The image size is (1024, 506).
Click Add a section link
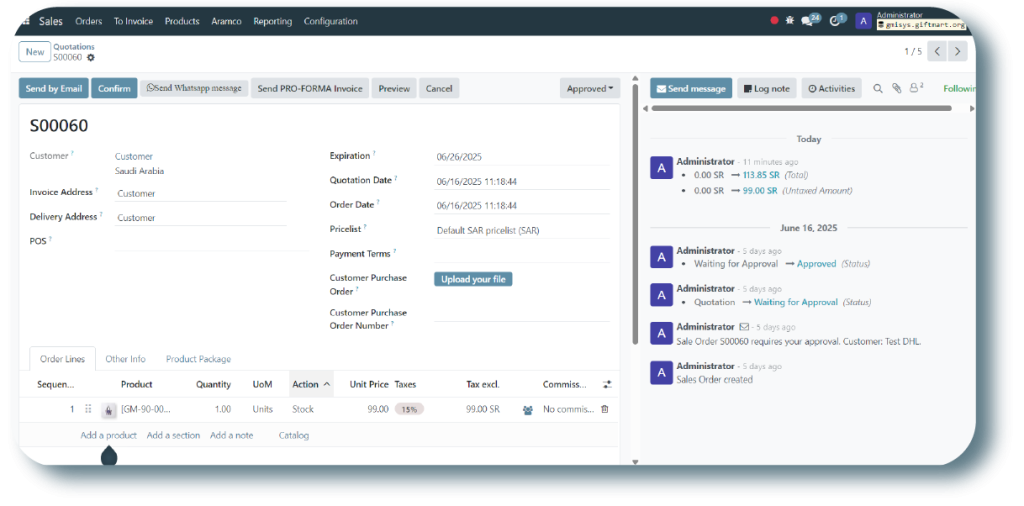(x=173, y=435)
